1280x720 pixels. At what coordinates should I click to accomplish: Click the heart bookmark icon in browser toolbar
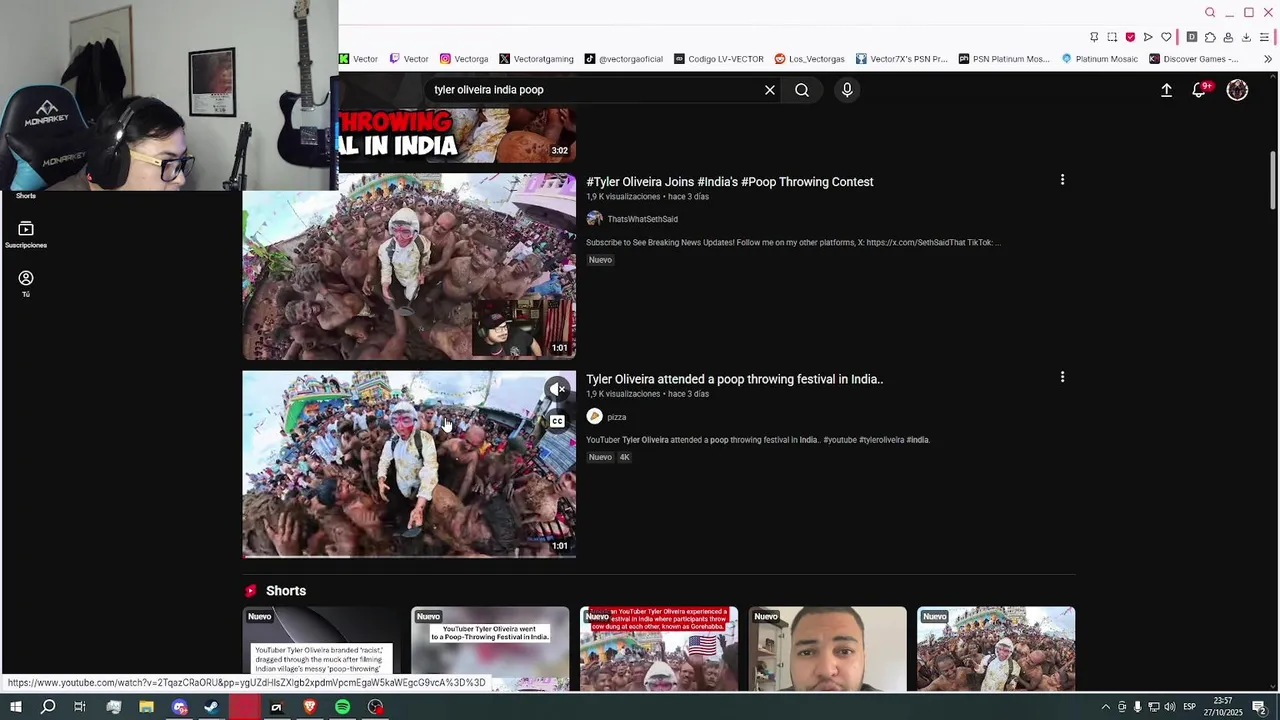[1166, 37]
